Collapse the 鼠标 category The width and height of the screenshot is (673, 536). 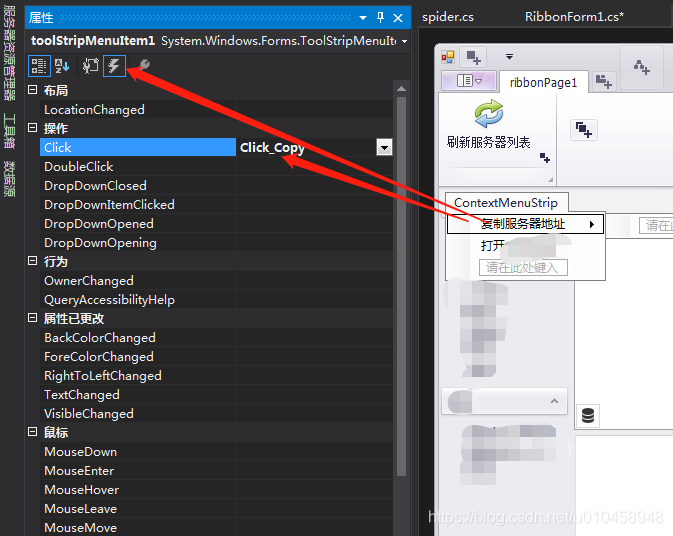32,432
